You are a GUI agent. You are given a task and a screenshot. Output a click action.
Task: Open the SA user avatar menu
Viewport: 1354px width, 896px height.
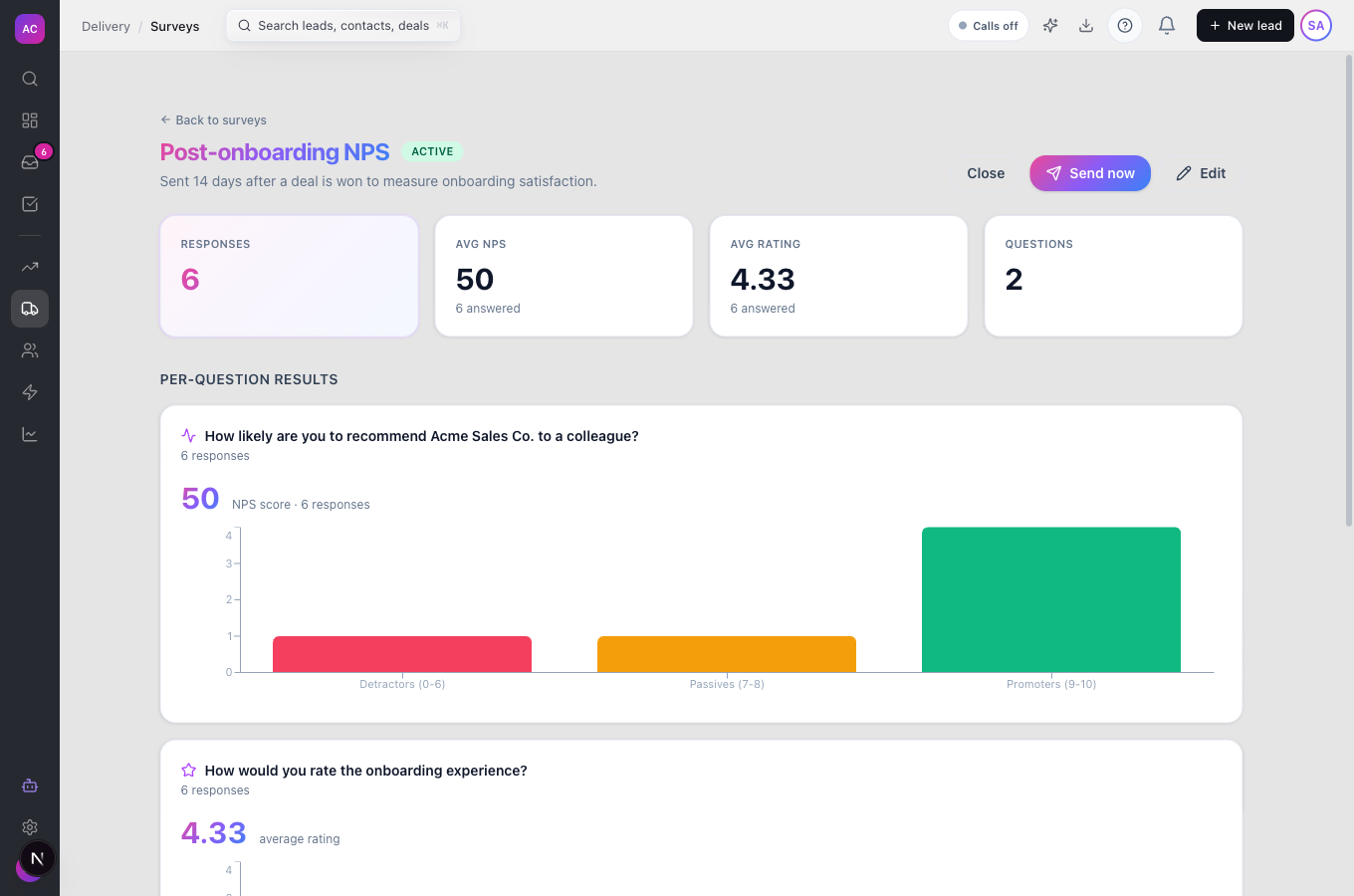click(1316, 26)
